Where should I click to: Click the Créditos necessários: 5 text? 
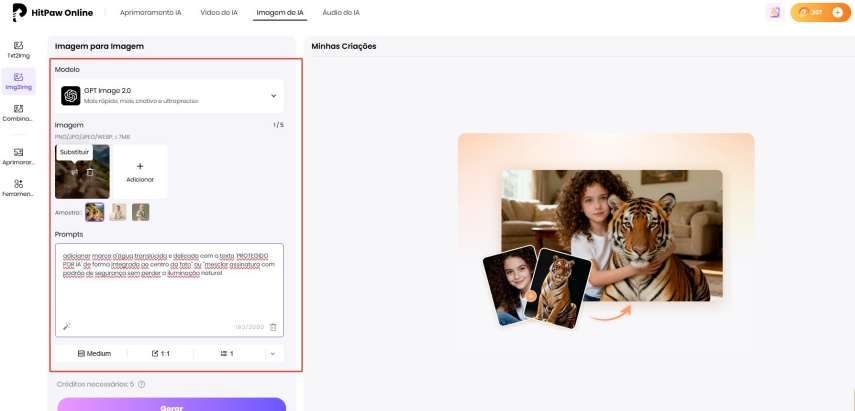(95, 384)
